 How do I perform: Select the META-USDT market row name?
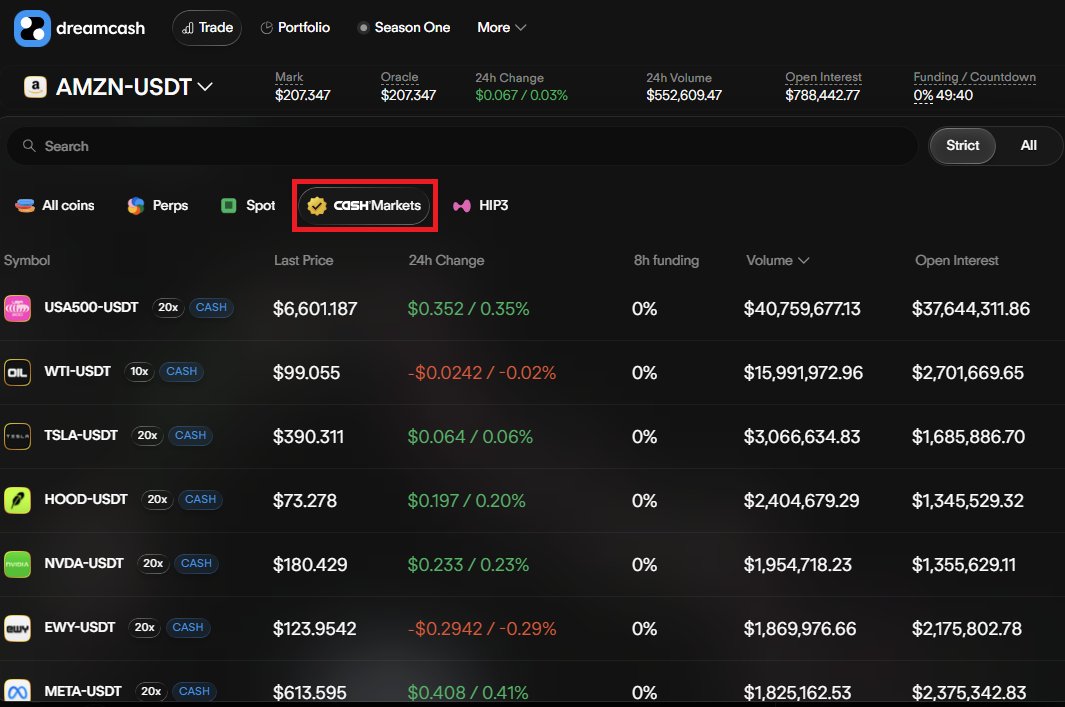(83, 691)
